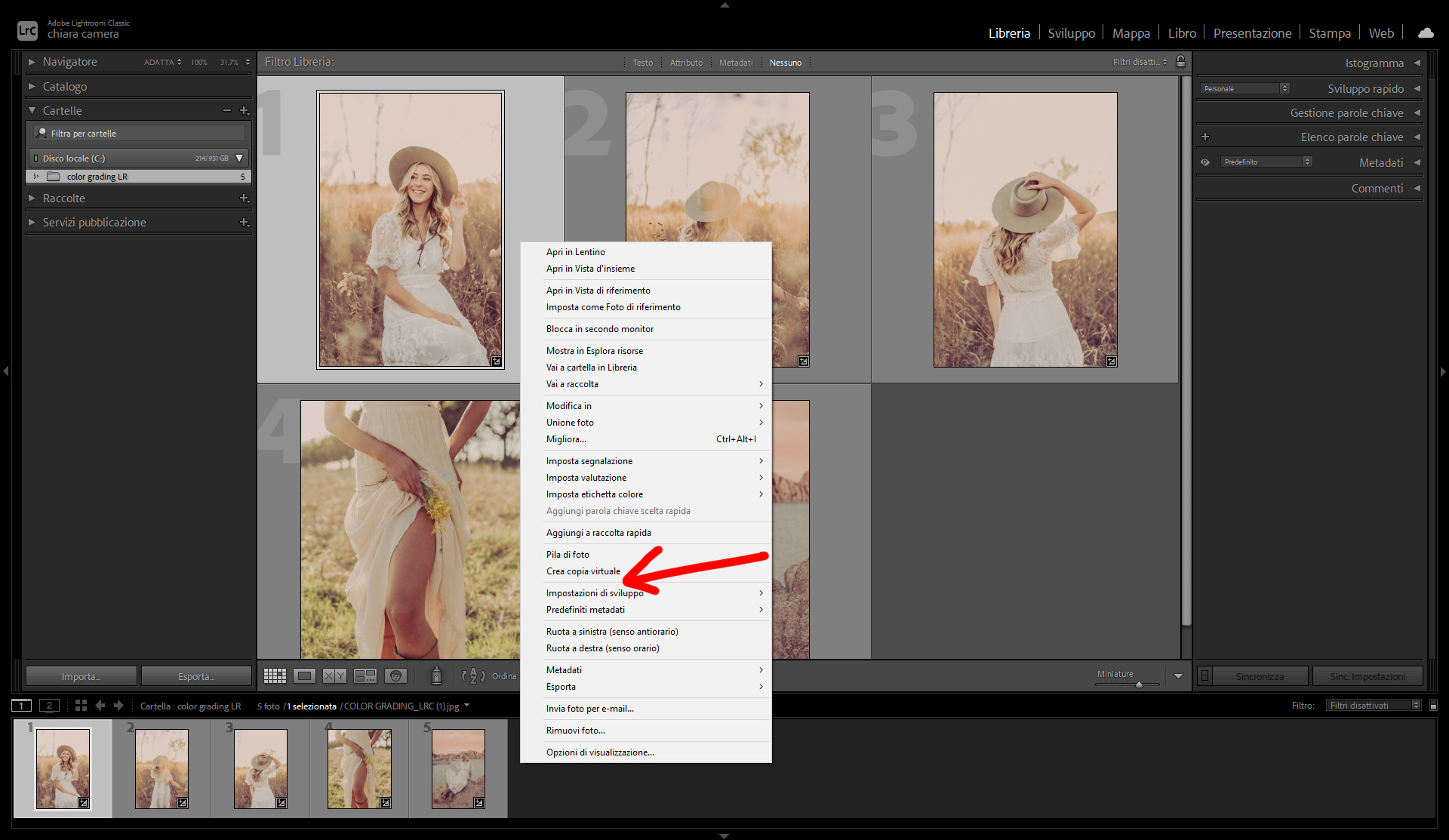Open Compare view (X|Y) icon
The width and height of the screenshot is (1449, 840).
pyautogui.click(x=334, y=676)
